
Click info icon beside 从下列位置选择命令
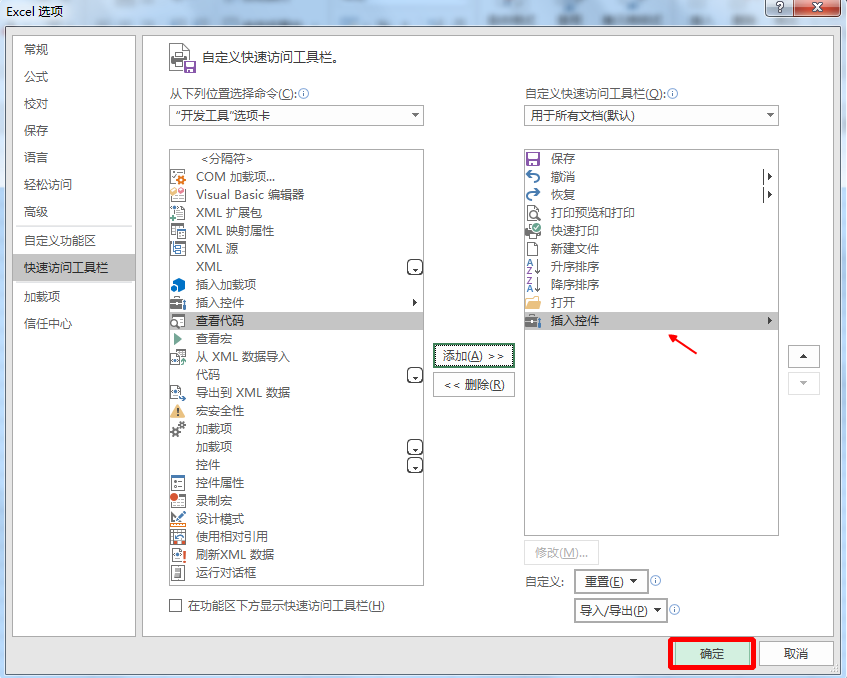pos(304,93)
